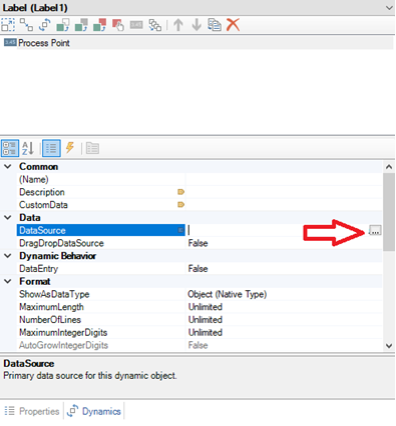Click the Description property value field
The width and height of the screenshot is (396, 426).
[284, 192]
